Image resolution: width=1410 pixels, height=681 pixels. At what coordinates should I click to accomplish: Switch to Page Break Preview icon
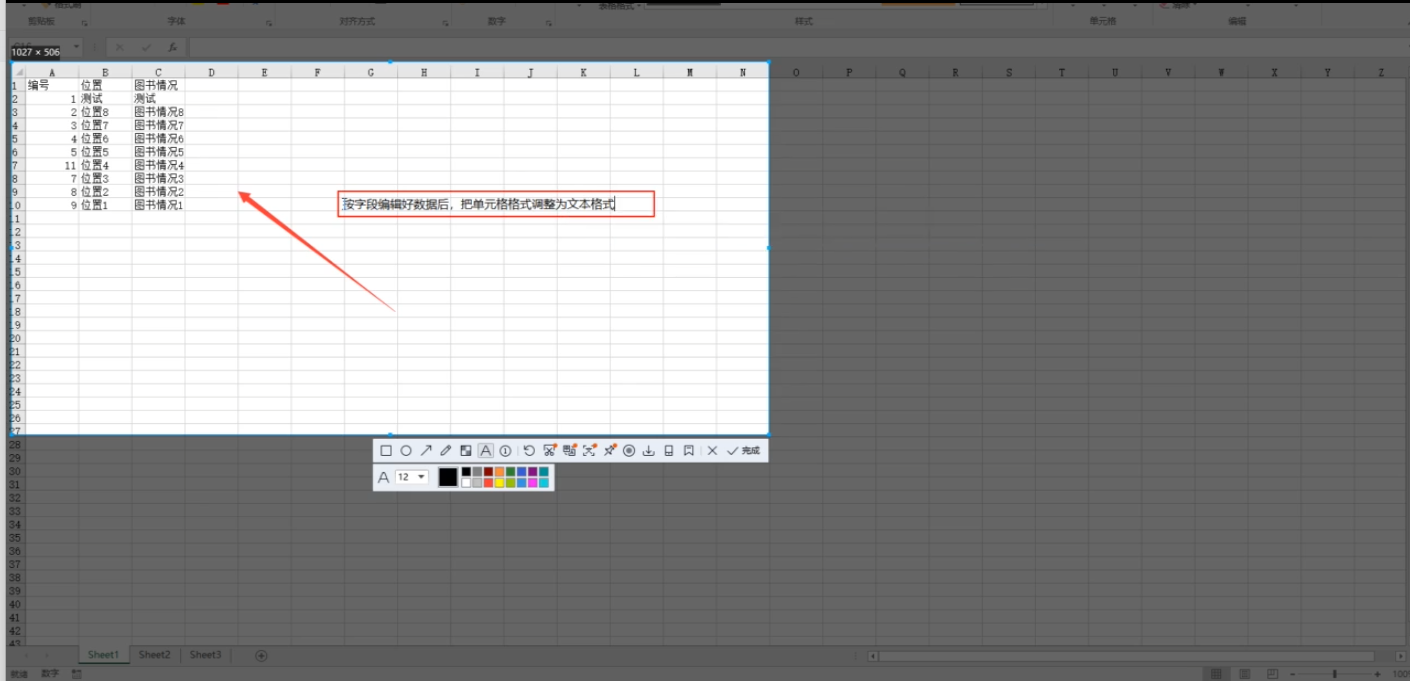click(1273, 674)
